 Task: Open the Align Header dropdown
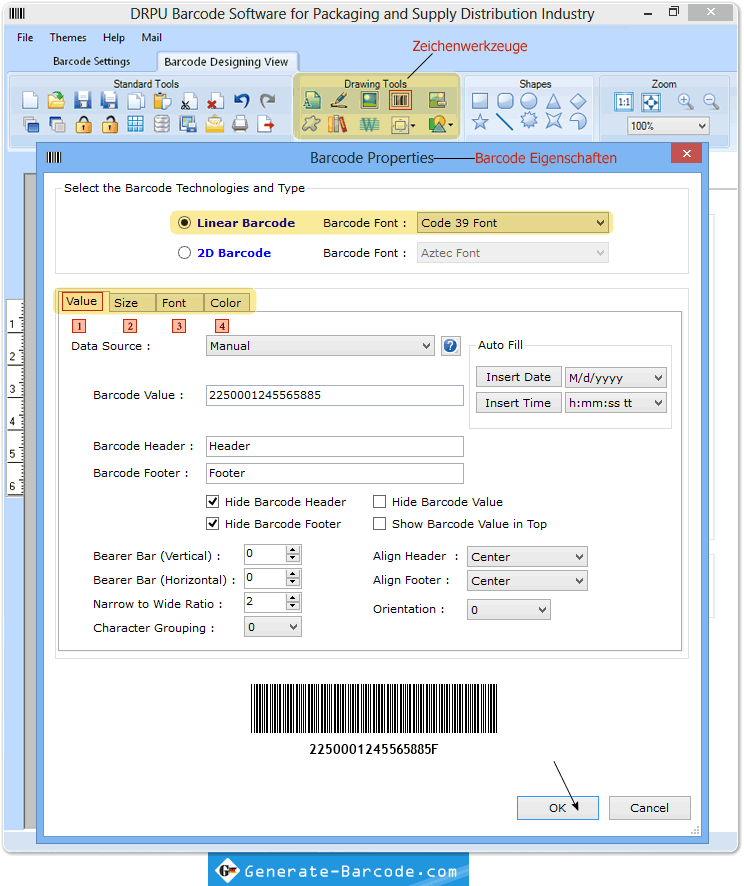click(527, 557)
